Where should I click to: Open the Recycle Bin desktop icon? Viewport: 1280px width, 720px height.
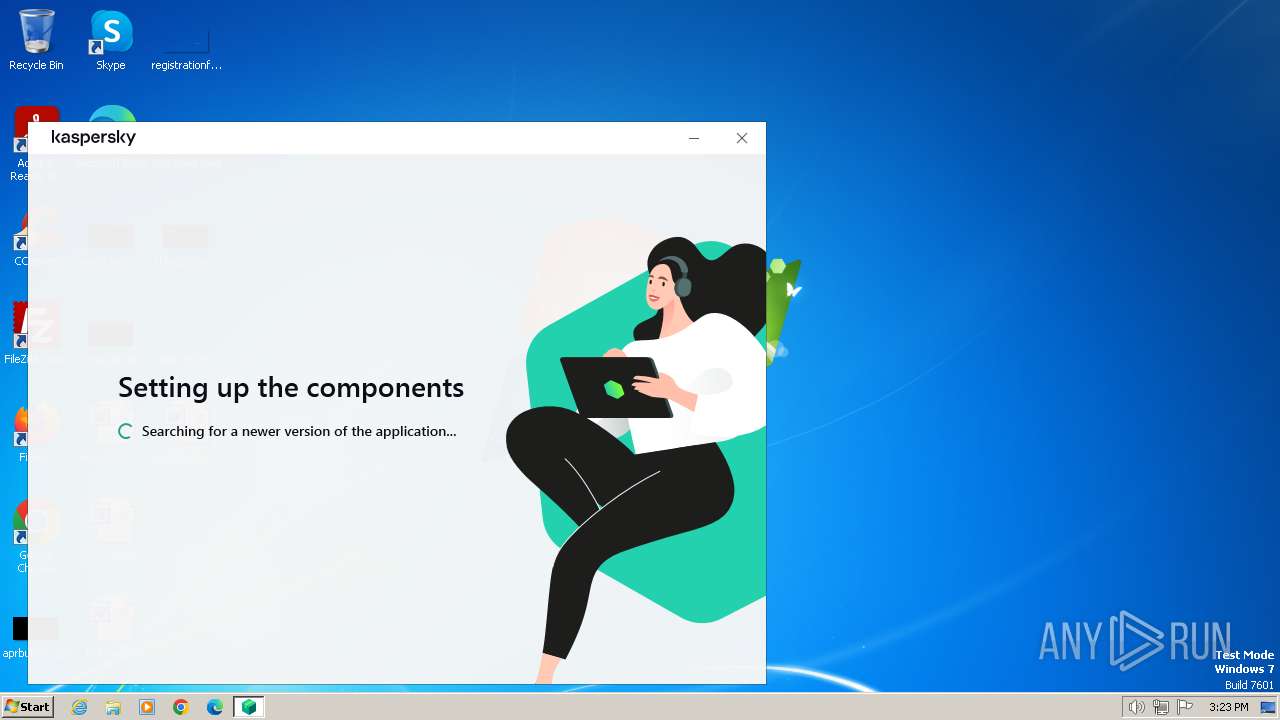coord(36,40)
